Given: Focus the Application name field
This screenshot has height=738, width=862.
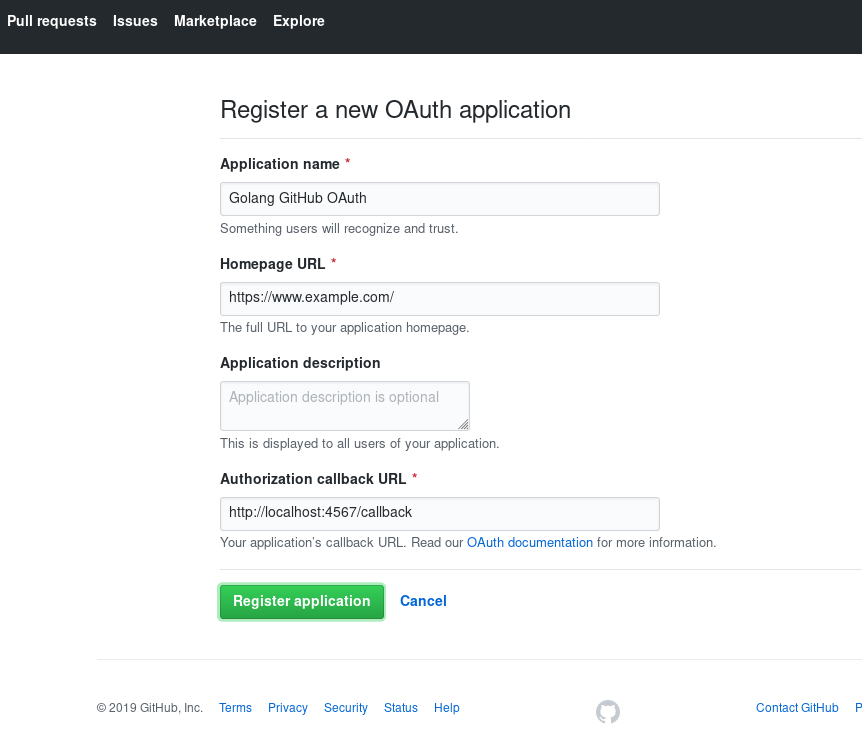Looking at the screenshot, I should [x=440, y=199].
